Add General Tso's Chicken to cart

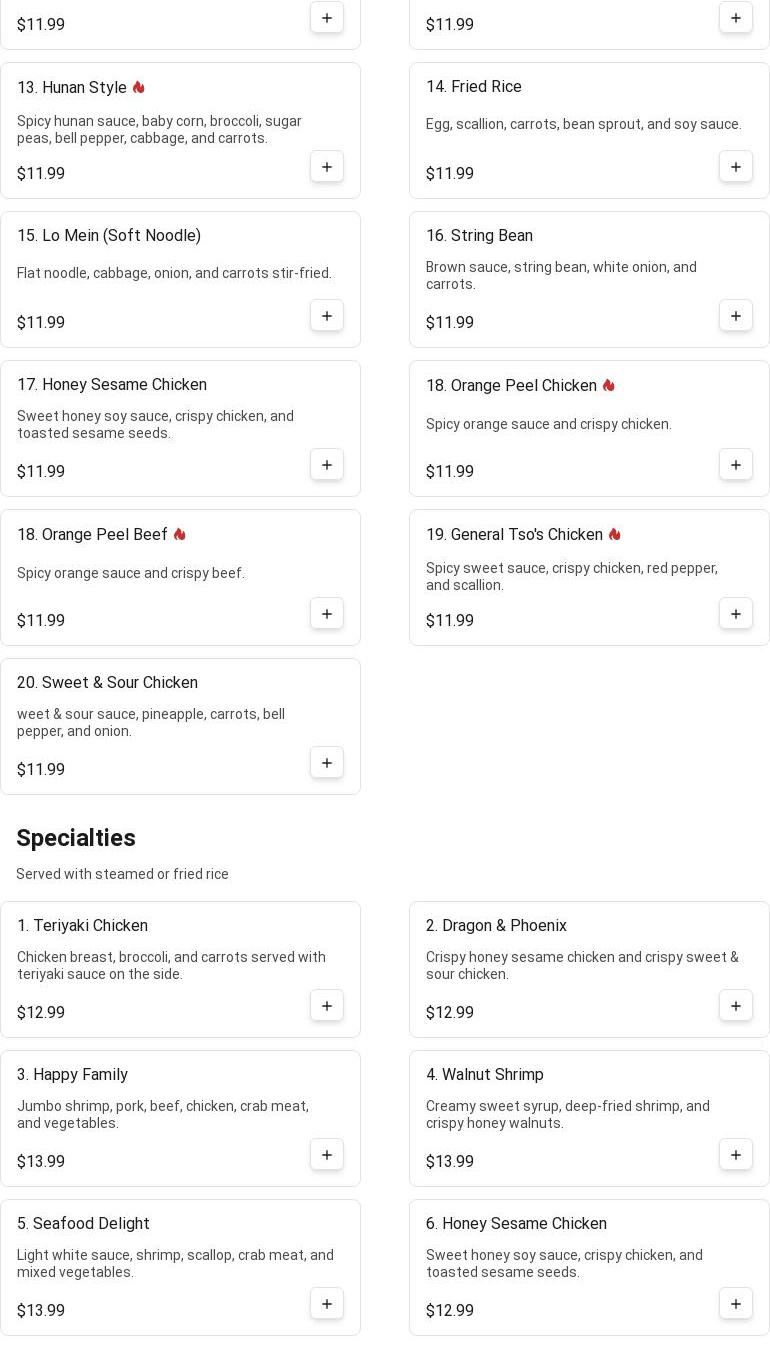click(x=736, y=614)
